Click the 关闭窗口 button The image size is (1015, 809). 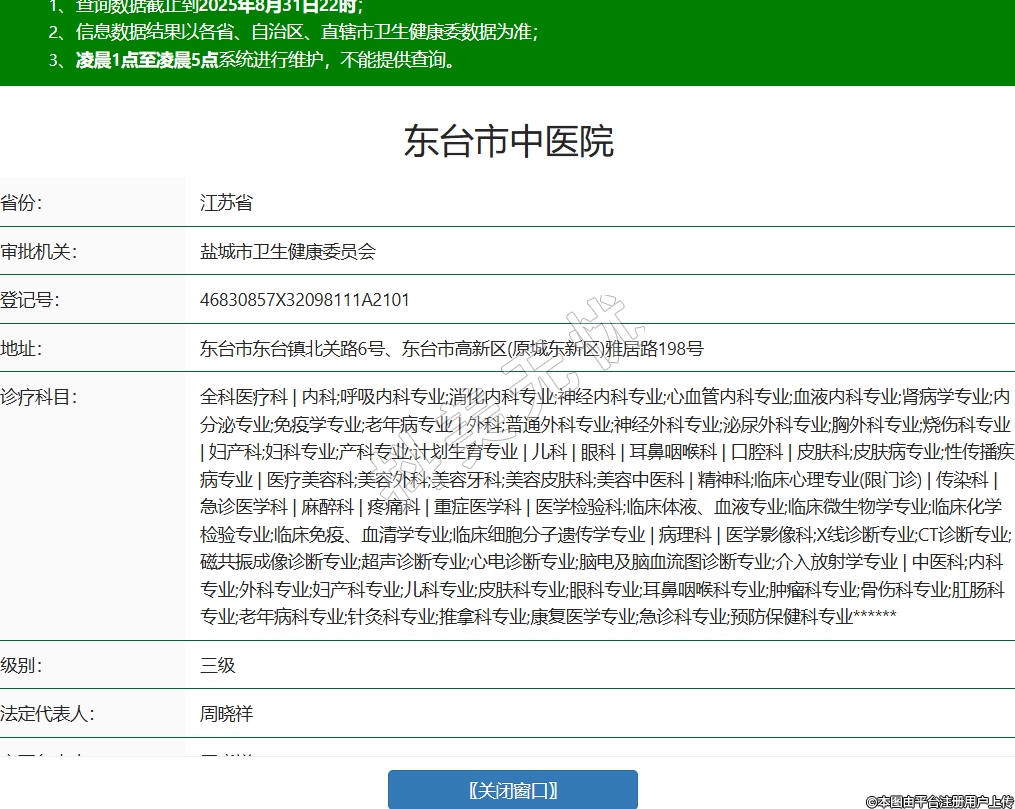(512, 790)
